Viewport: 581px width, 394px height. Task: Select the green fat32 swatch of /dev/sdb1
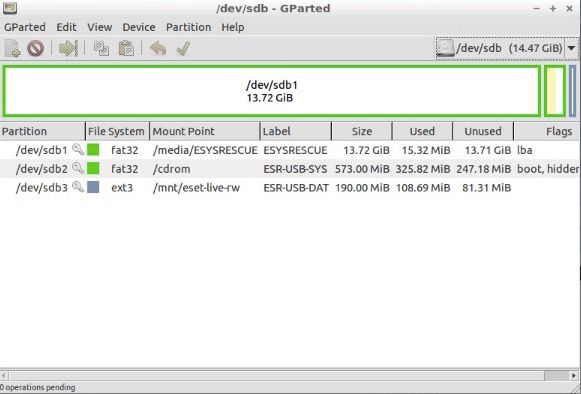click(93, 150)
